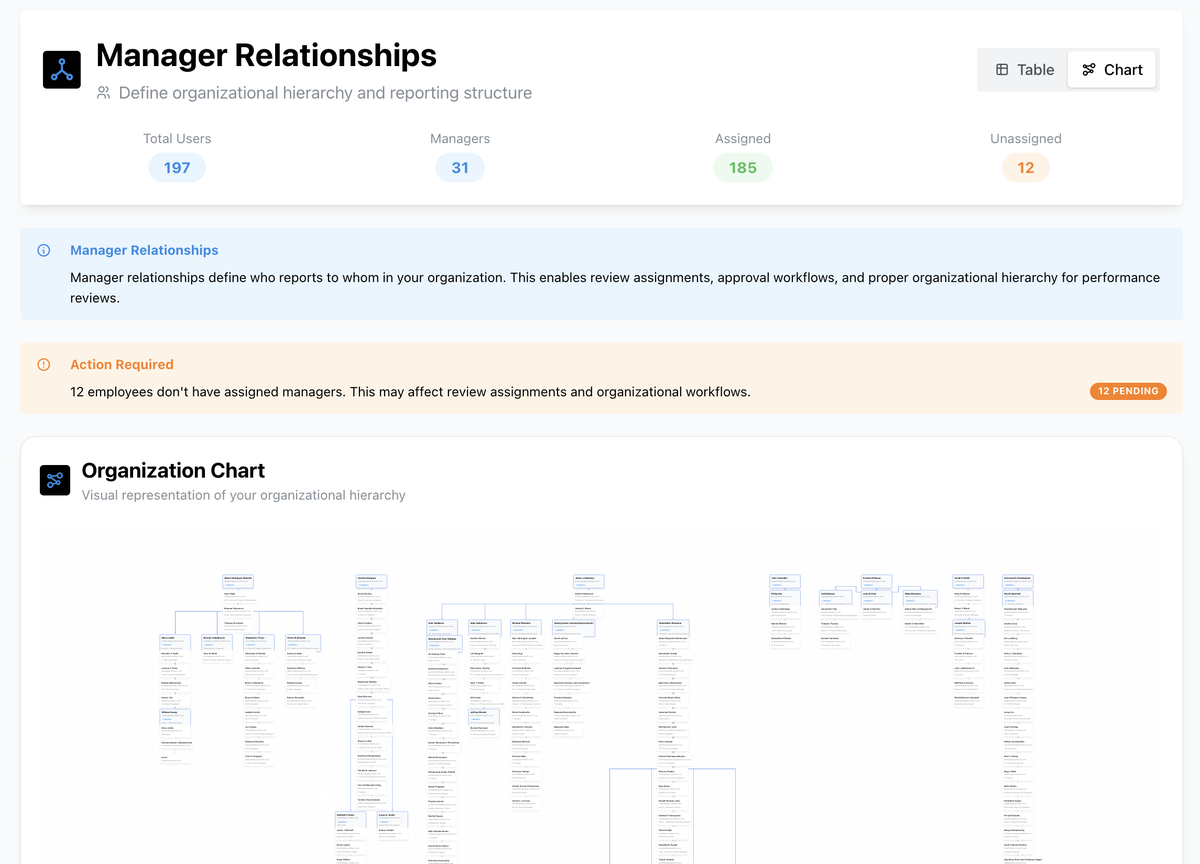Viewport: 1200px width, 864px height.
Task: Click the Unassigned count badge 12
Action: click(x=1026, y=168)
